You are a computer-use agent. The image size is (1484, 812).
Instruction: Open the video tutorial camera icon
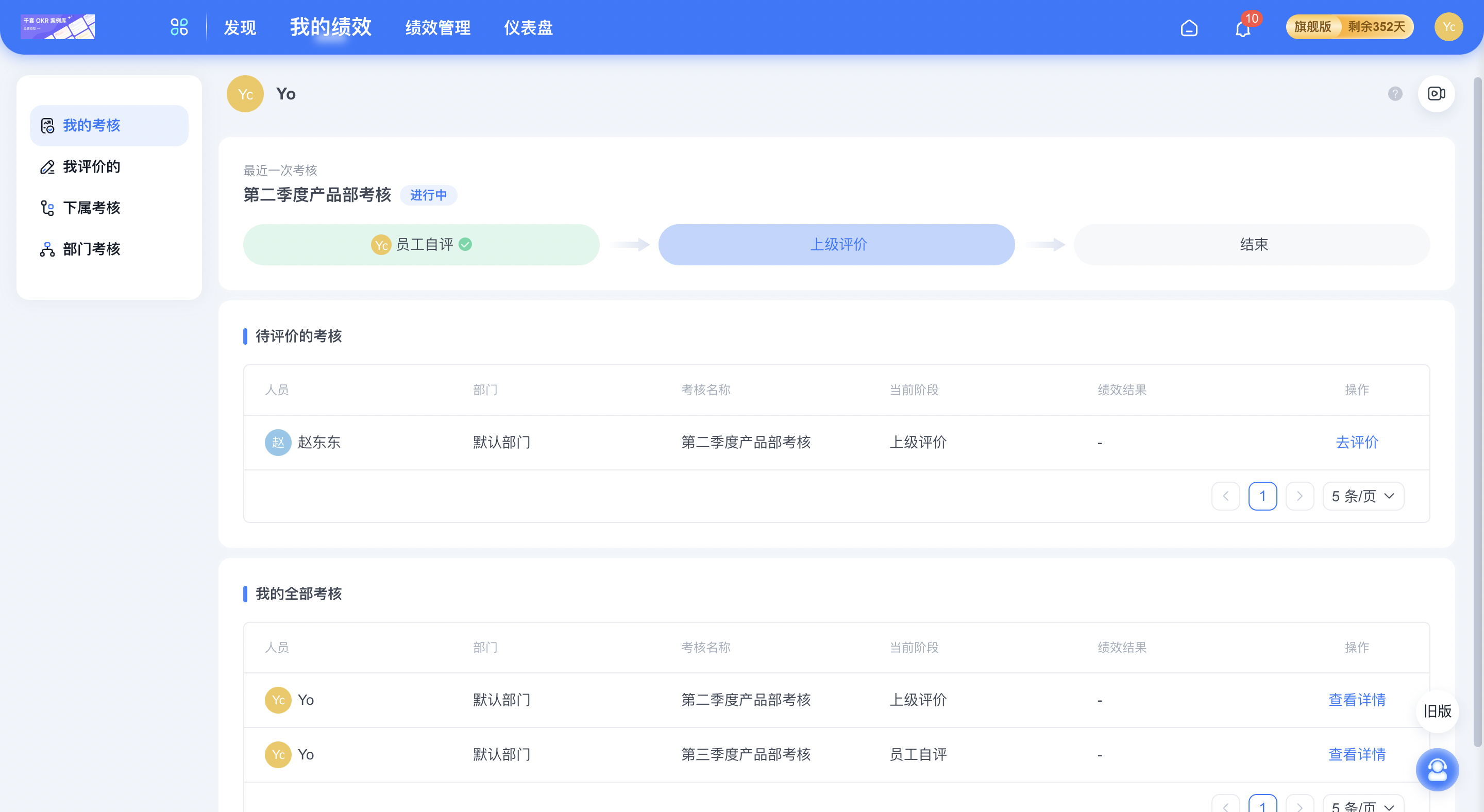[1436, 93]
